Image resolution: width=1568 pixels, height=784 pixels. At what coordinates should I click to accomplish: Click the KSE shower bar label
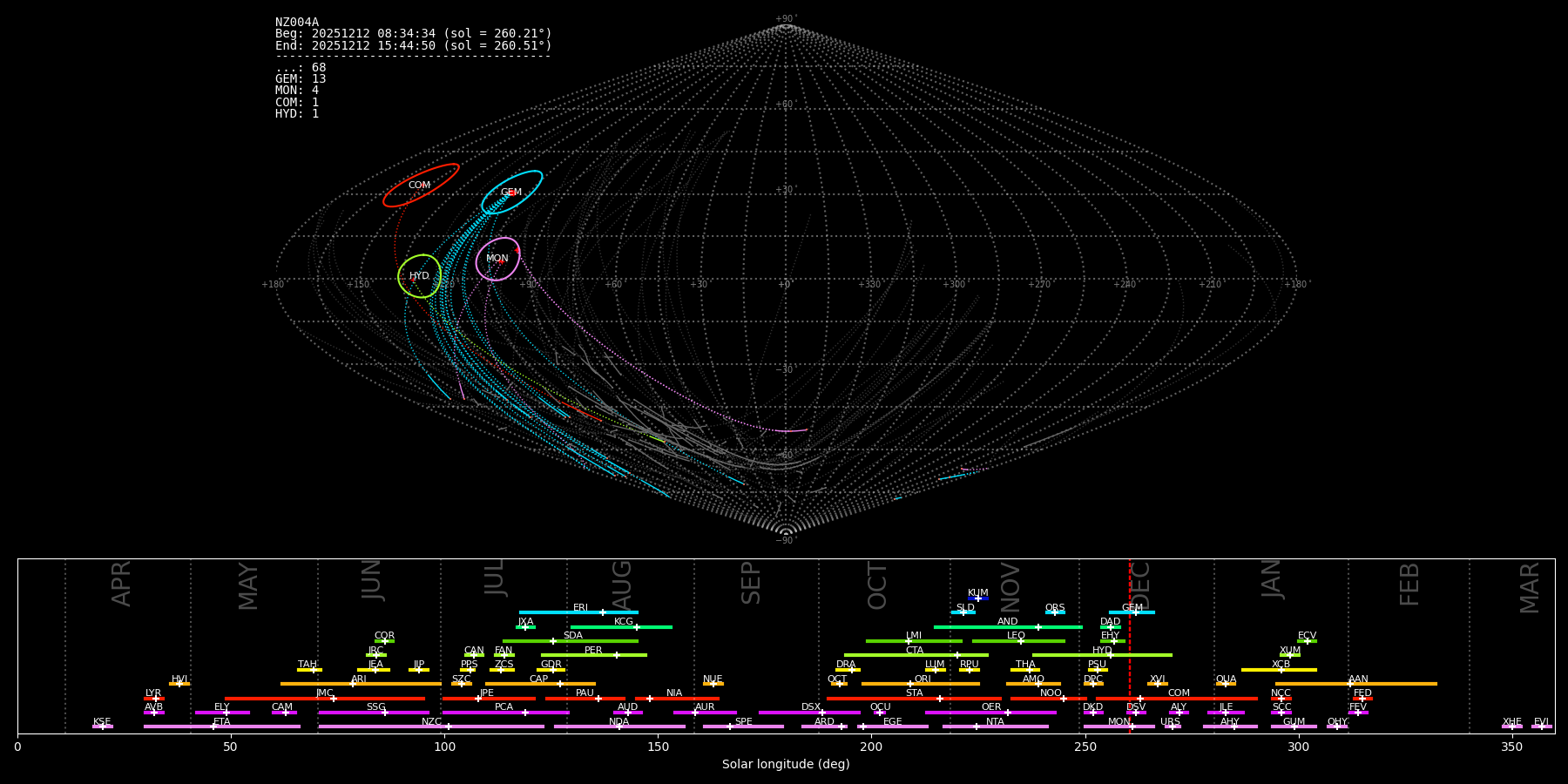(102, 721)
